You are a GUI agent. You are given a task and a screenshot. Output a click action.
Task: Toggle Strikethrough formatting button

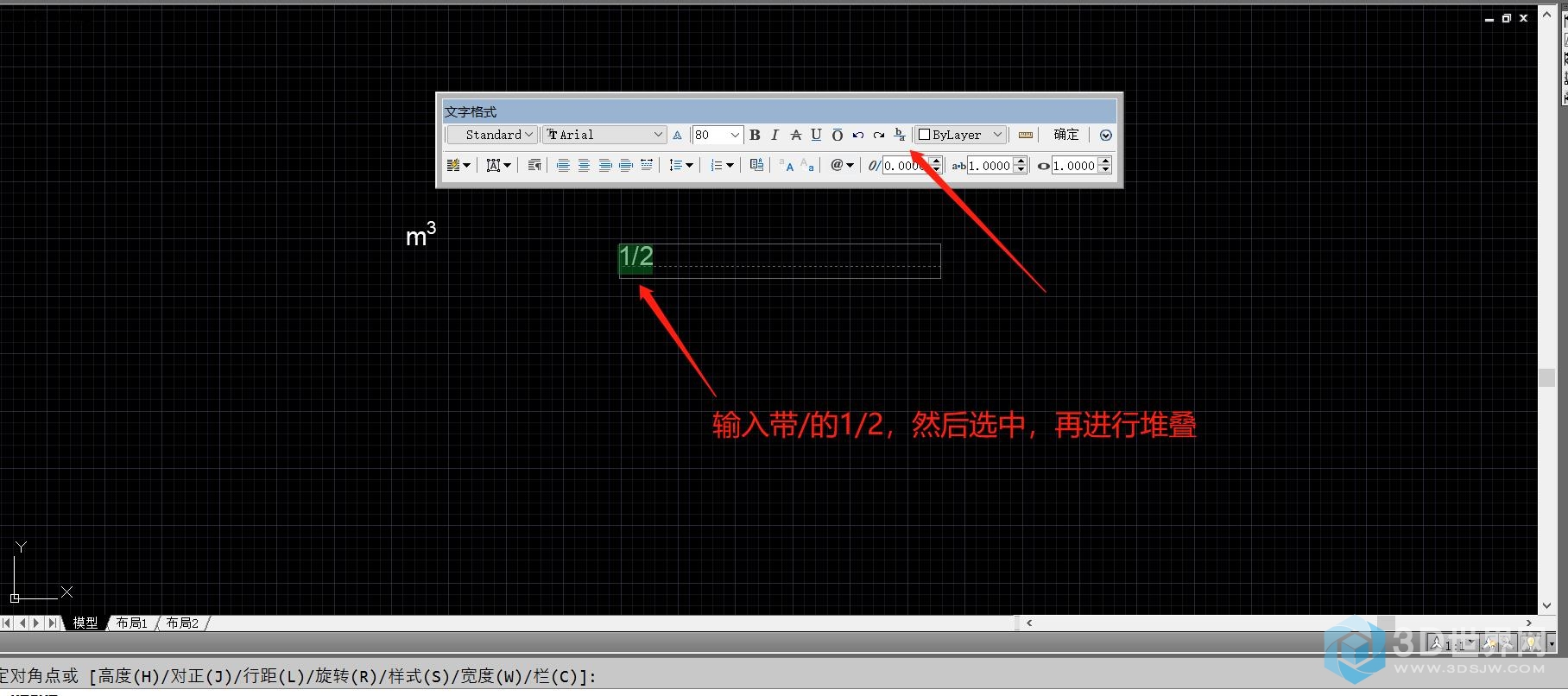coord(795,135)
